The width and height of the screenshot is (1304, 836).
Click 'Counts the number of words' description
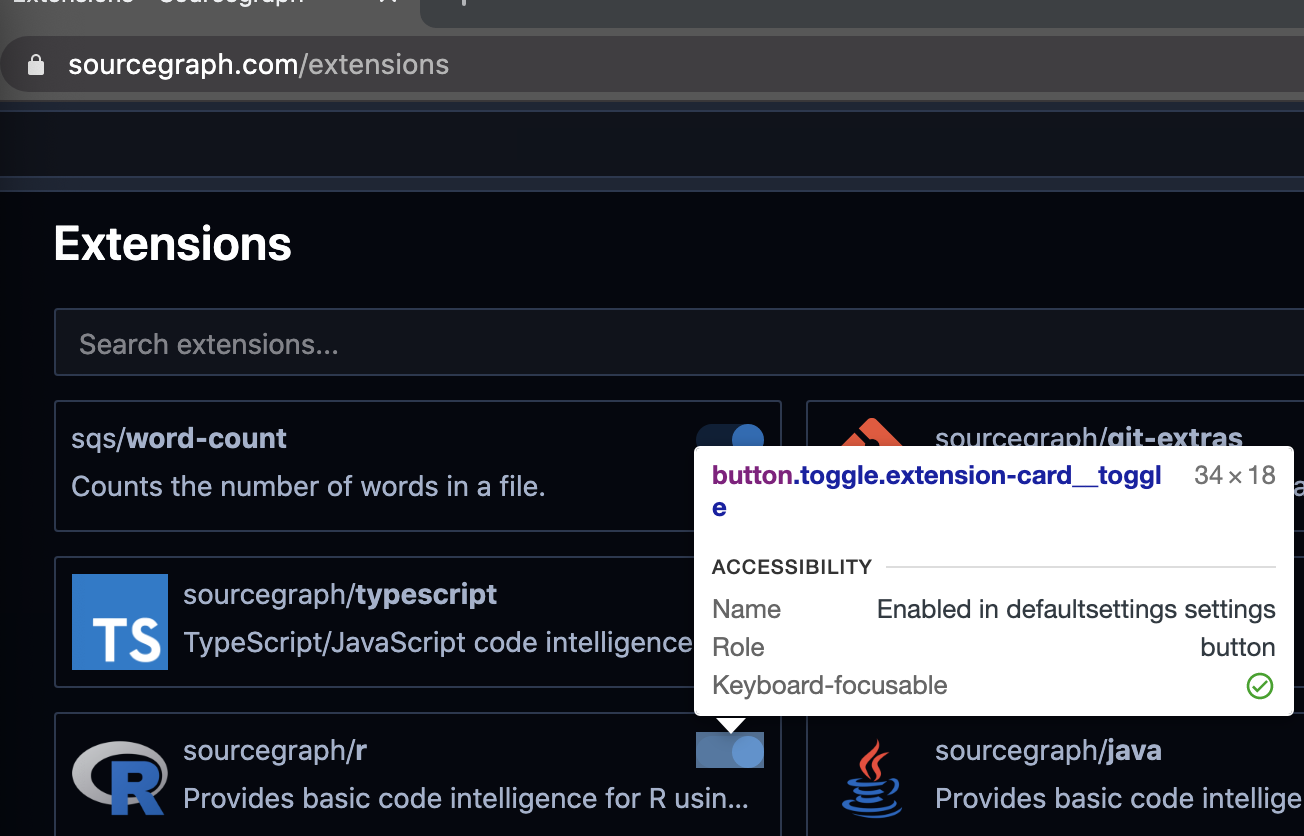click(308, 487)
